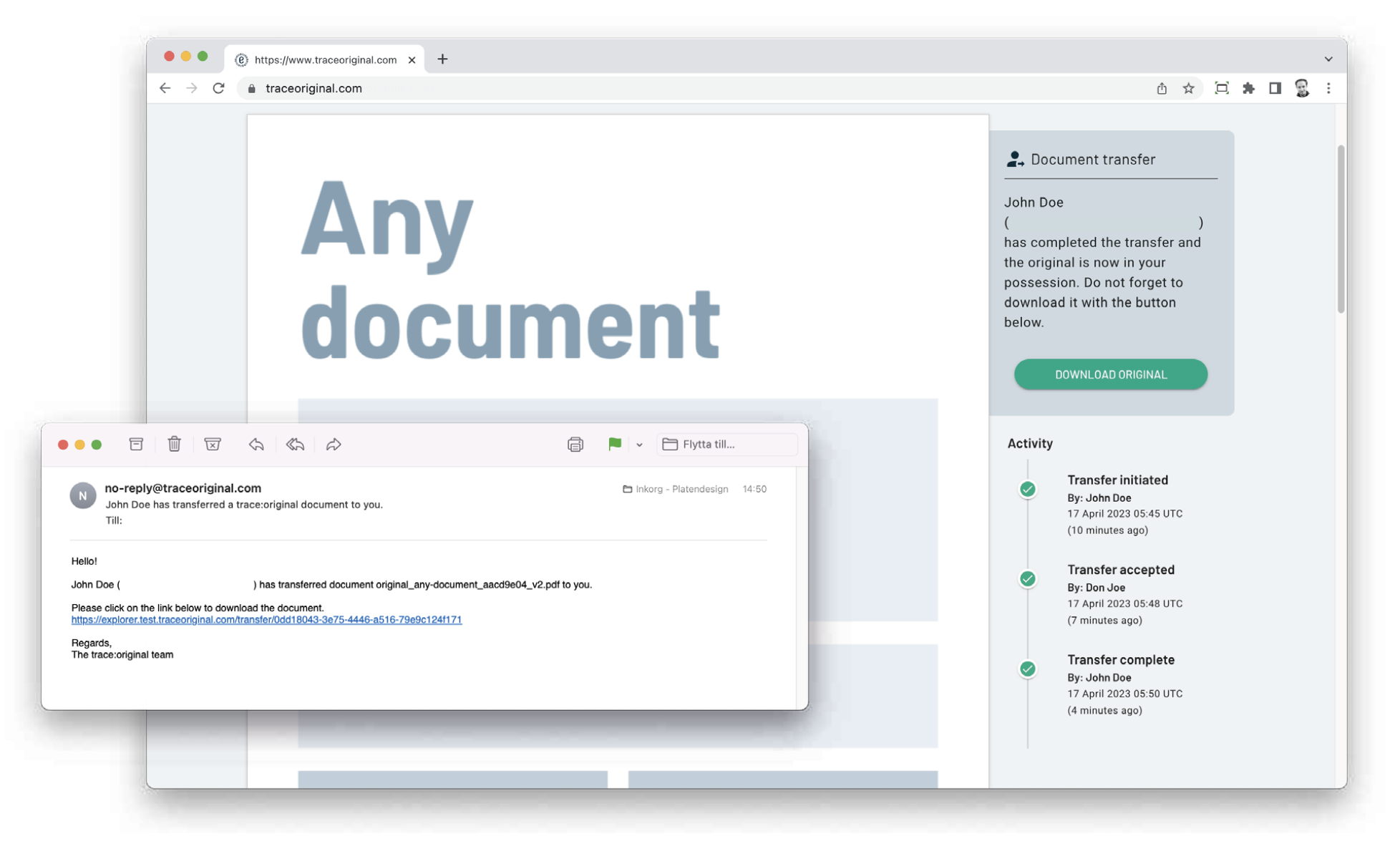Open the browser extensions puzzle icon

tap(1248, 88)
